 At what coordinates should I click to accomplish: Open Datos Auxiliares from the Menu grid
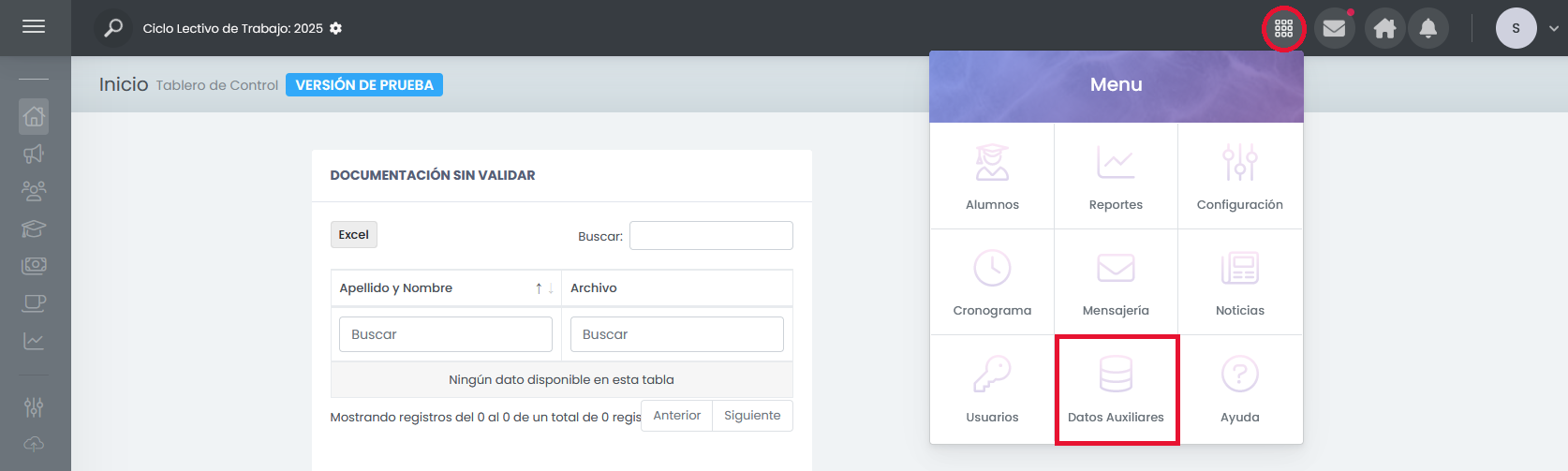click(1116, 389)
